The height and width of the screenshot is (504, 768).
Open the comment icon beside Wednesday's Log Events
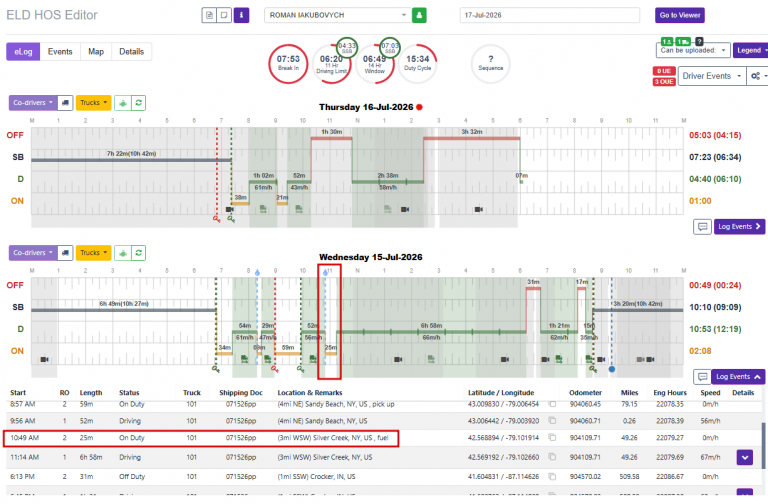(x=702, y=377)
